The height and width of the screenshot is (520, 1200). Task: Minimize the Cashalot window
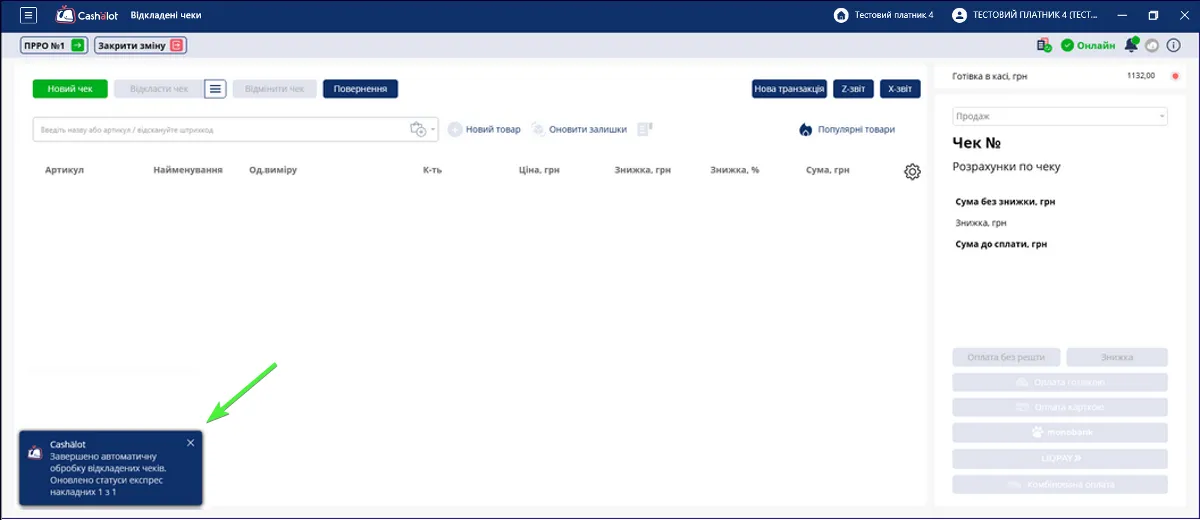pos(1121,15)
